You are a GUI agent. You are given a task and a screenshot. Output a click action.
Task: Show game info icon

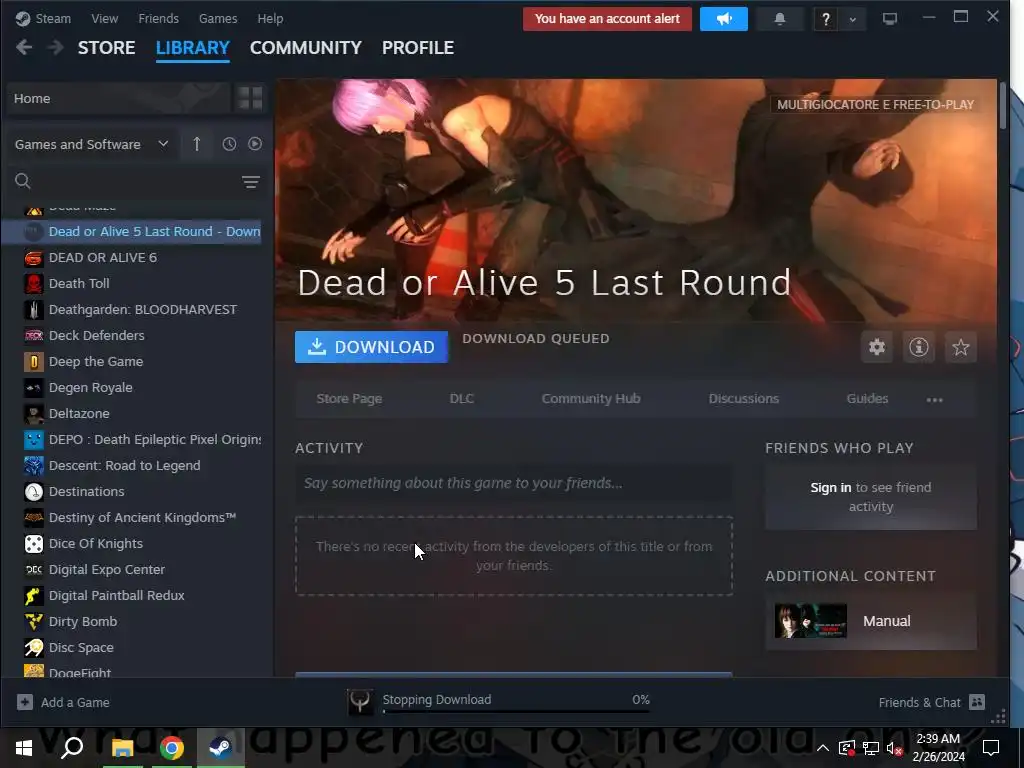[x=918, y=347]
